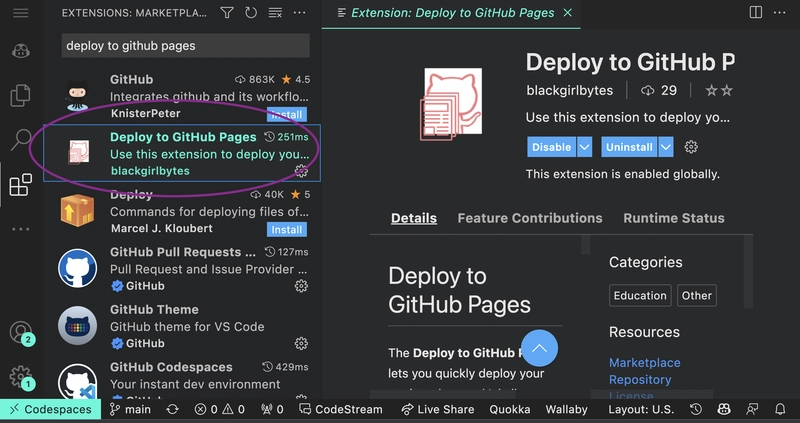Switch to Runtime Status tab

pos(673,218)
